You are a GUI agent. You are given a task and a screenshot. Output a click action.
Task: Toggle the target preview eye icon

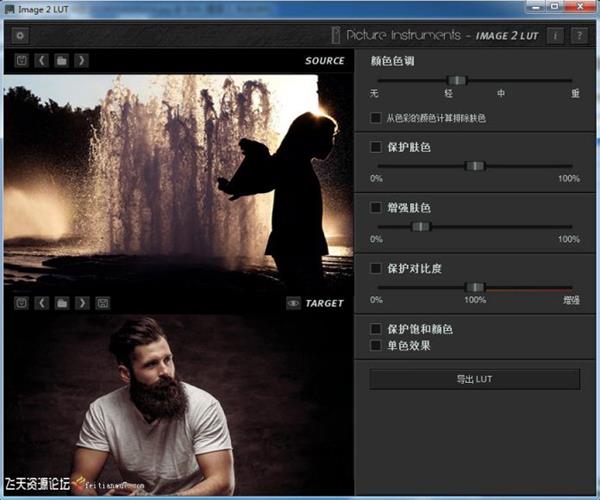pos(294,303)
